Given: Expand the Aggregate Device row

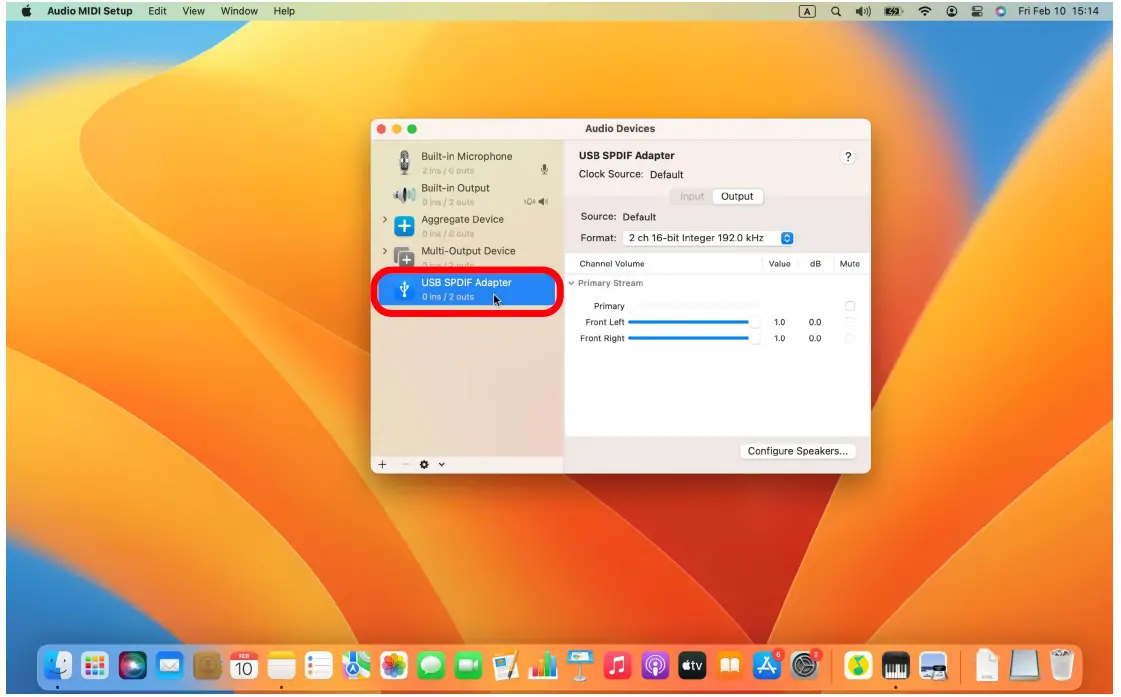Looking at the screenshot, I should [x=385, y=219].
